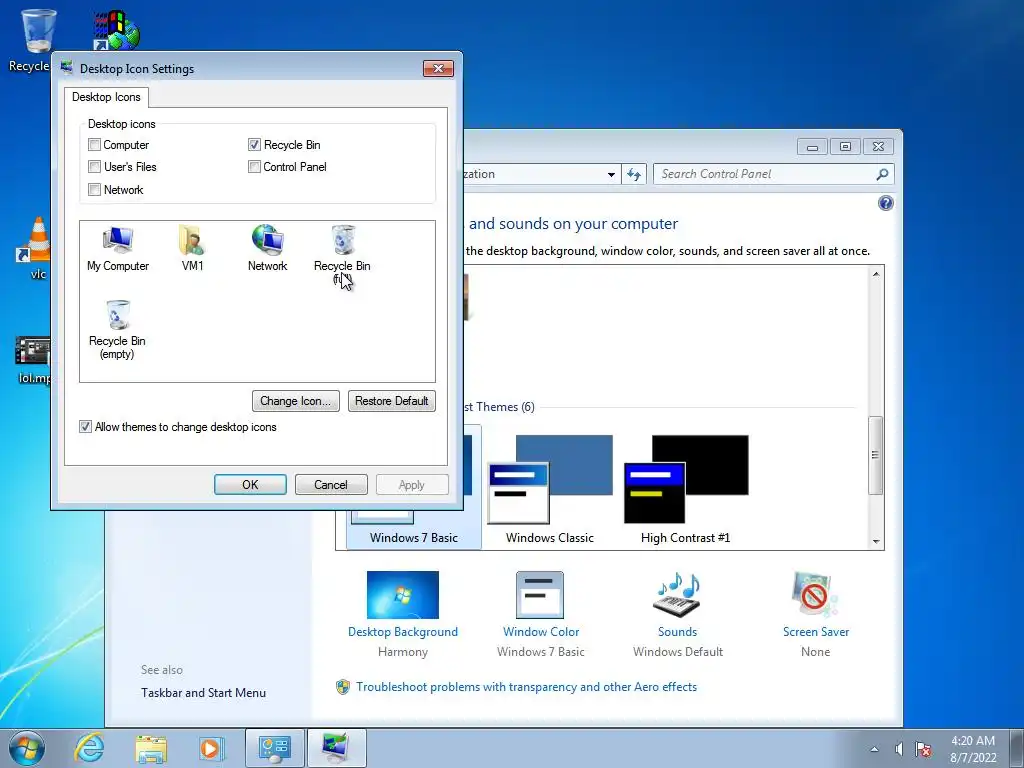Select the High Contrast #1 theme

[686, 490]
